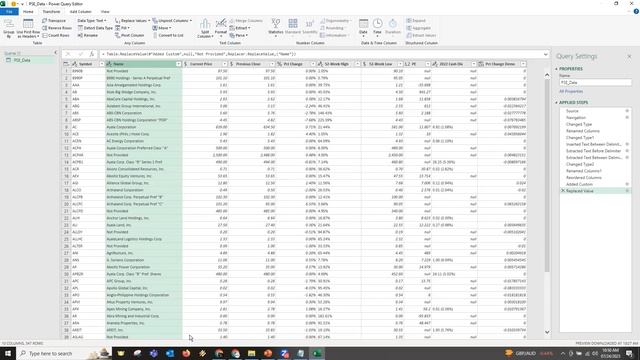Click gear icon for Added Custom step

coord(627,184)
